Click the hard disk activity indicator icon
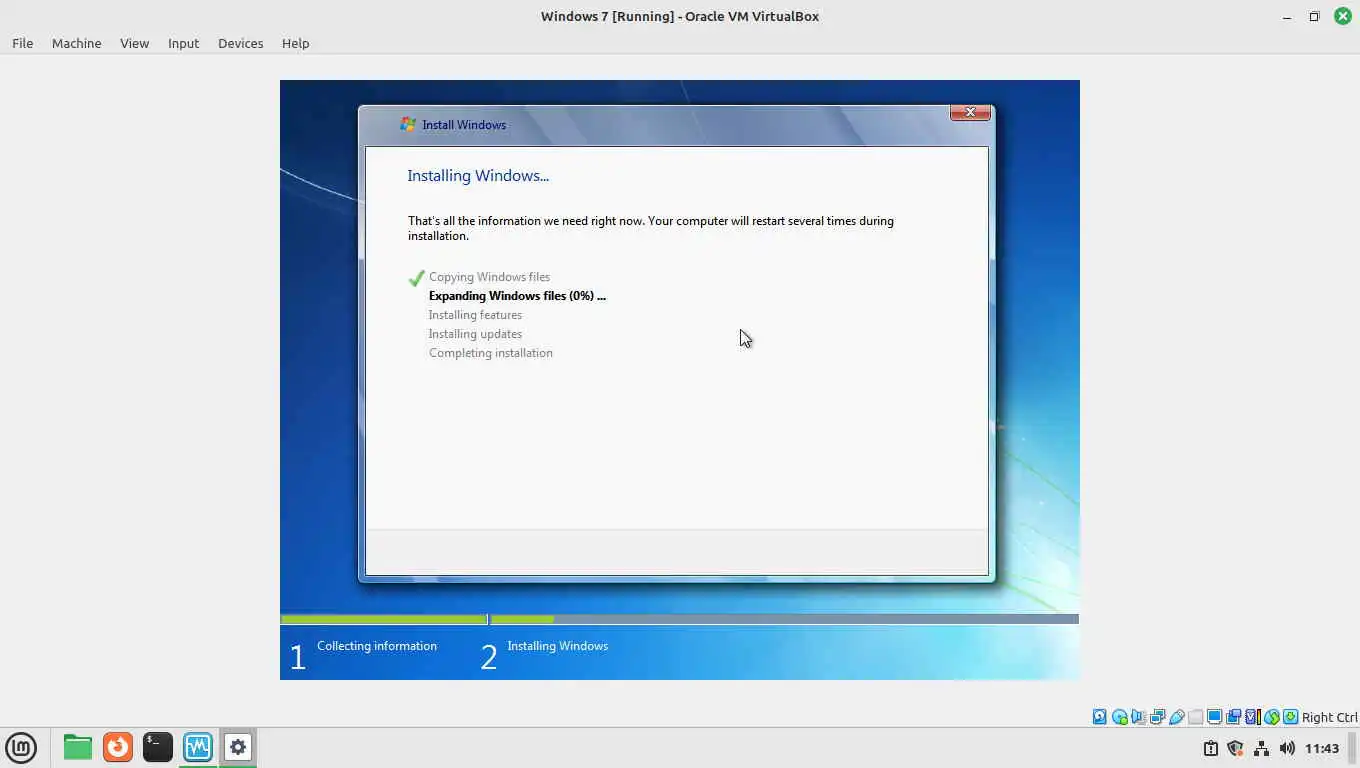This screenshot has height=768, width=1360. (1100, 717)
